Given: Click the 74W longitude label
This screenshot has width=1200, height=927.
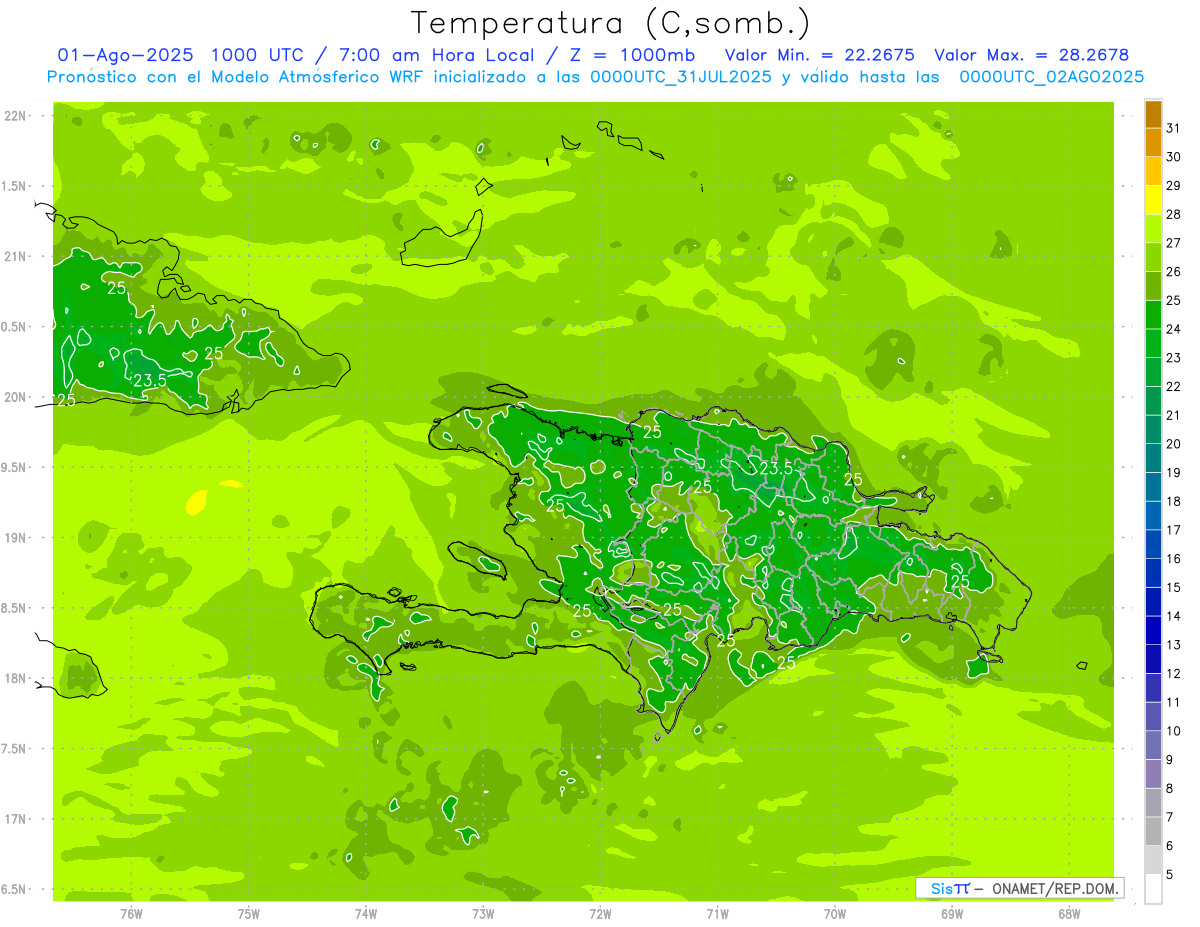Looking at the screenshot, I should point(366,913).
